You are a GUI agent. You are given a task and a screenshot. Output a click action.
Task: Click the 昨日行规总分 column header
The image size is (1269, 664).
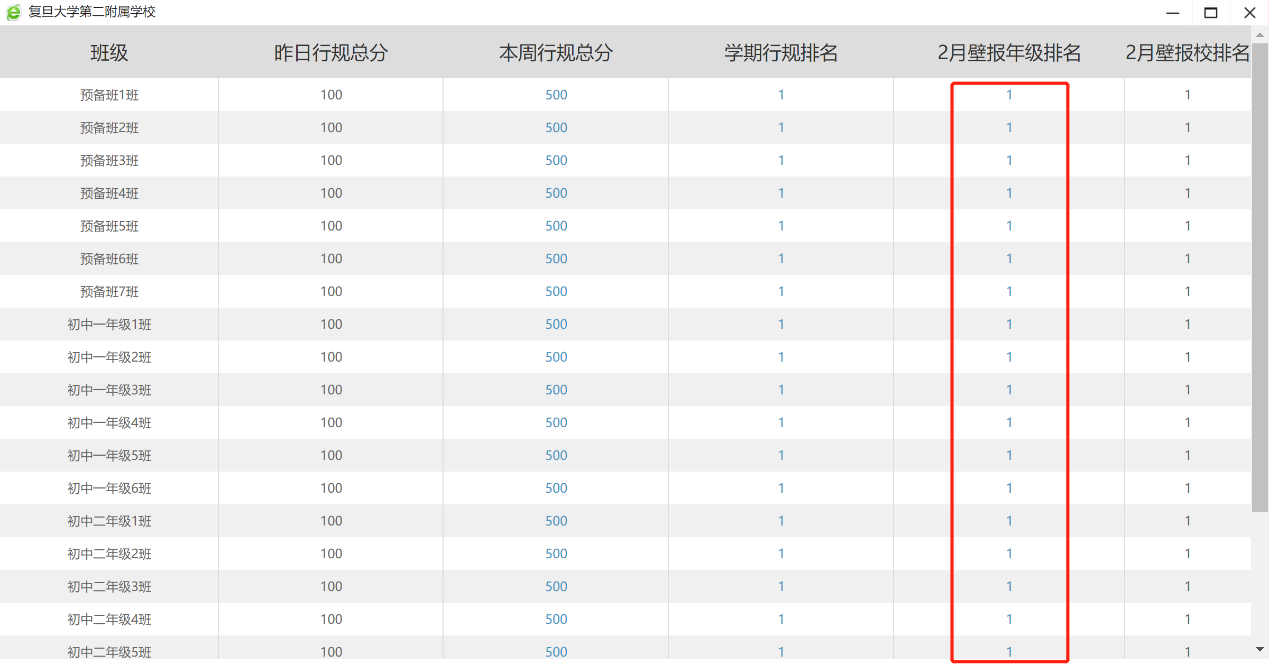click(x=331, y=53)
